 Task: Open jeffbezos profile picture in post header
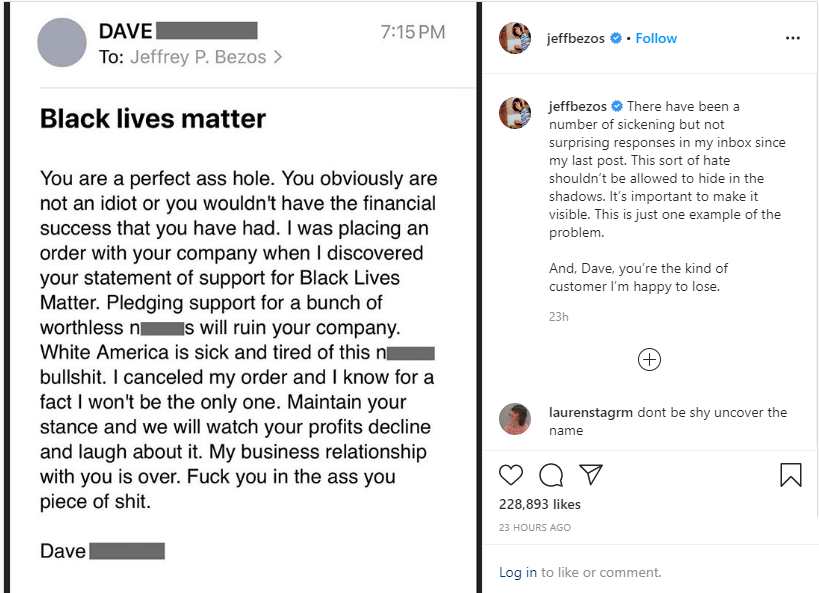click(515, 38)
